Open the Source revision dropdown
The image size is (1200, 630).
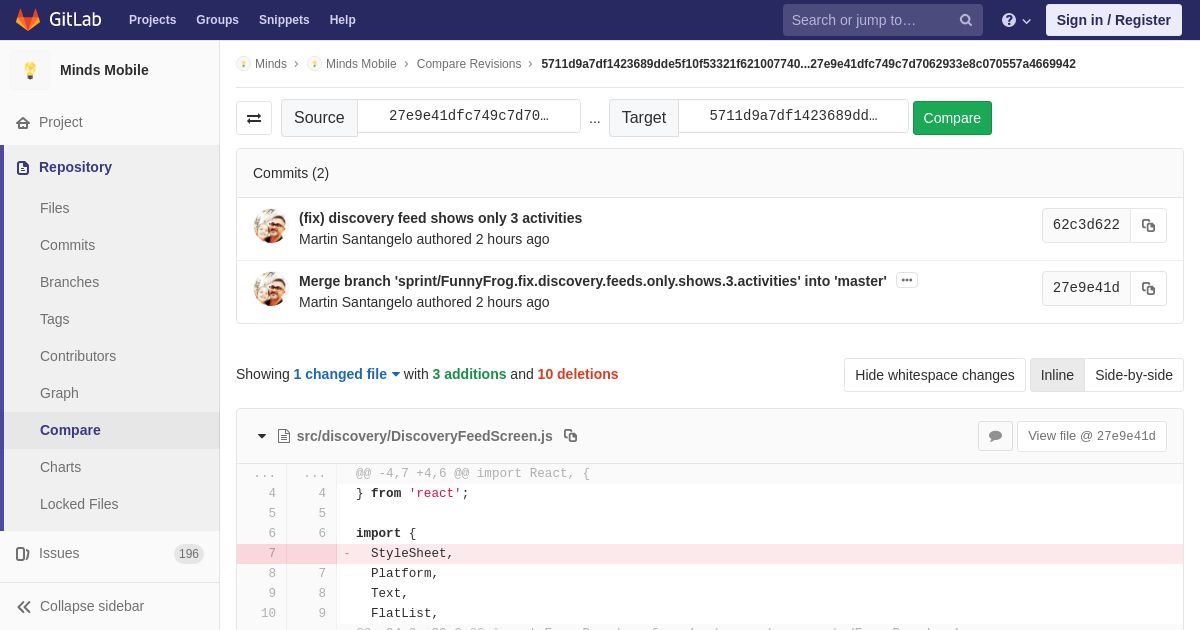(x=469, y=116)
